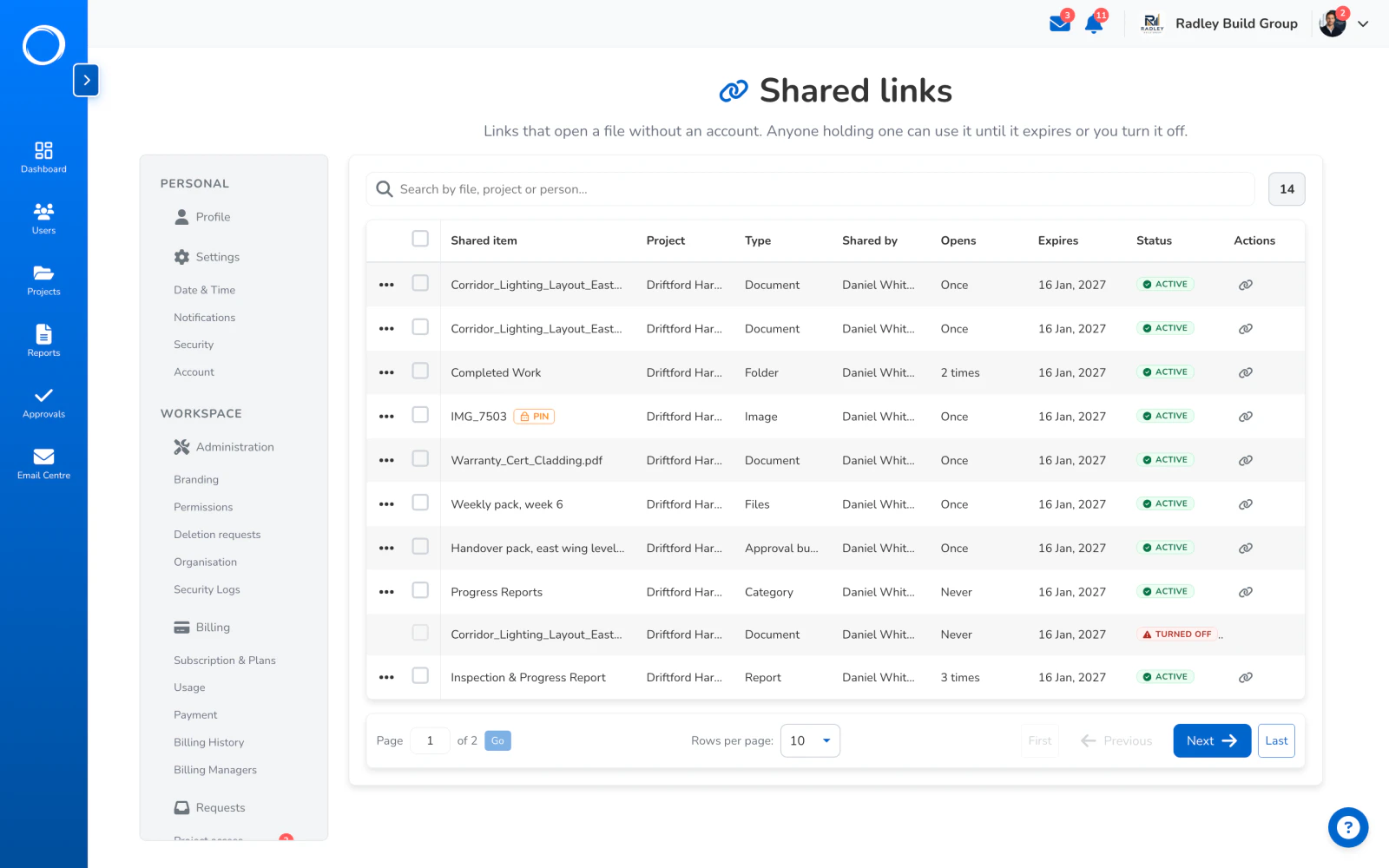This screenshot has width=1389, height=868.
Task: Open Billing Managers link
Action: (x=215, y=770)
